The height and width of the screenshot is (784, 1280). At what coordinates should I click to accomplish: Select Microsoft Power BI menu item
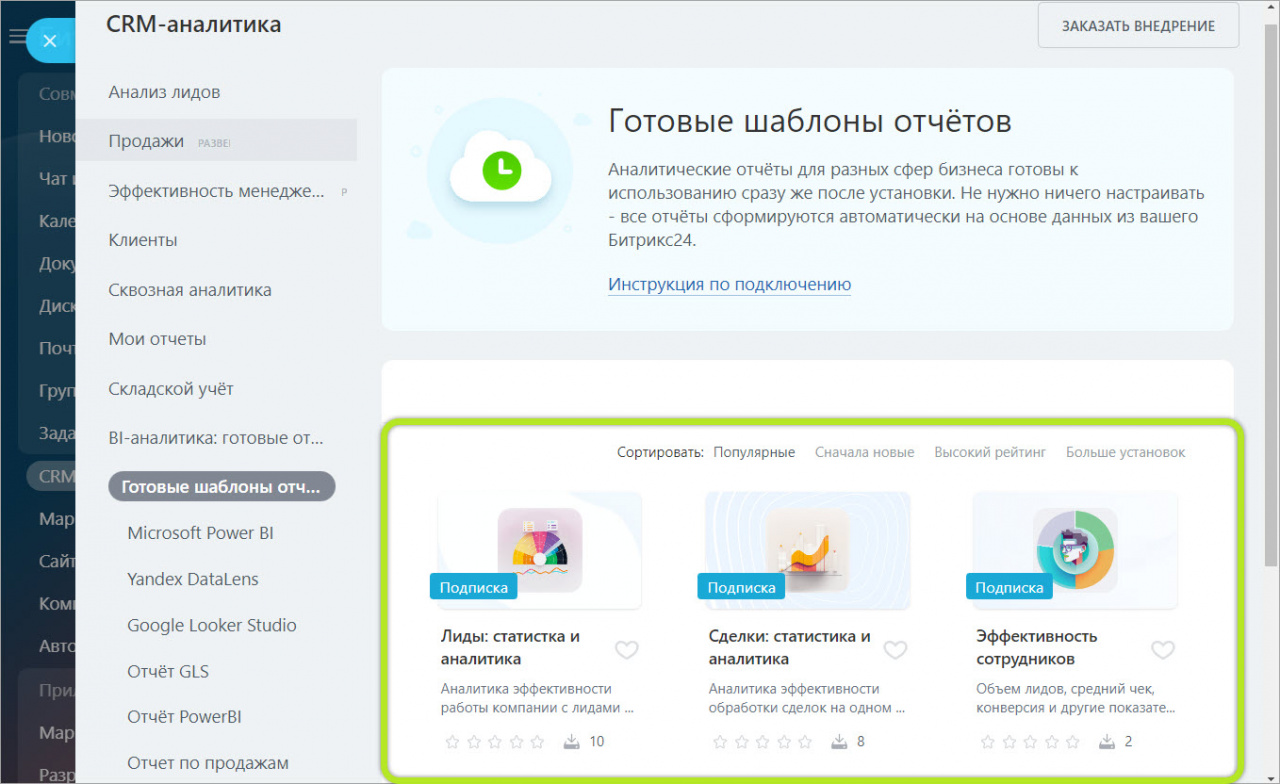pos(200,533)
